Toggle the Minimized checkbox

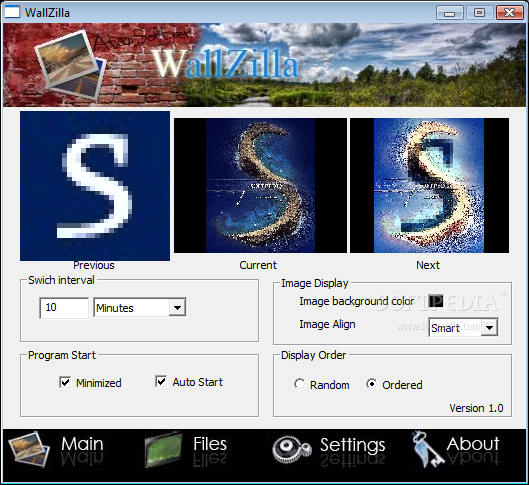point(65,382)
